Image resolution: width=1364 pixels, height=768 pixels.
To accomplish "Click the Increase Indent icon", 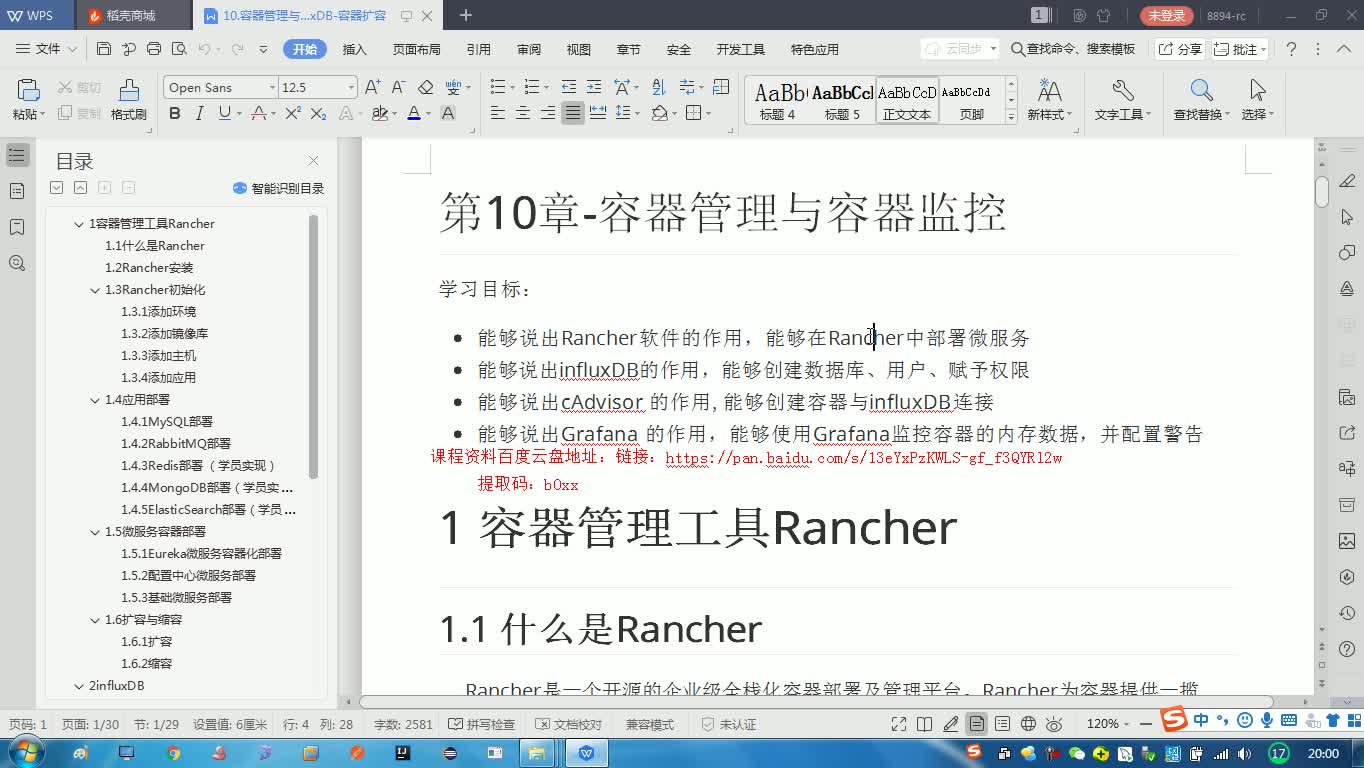I will (x=594, y=87).
